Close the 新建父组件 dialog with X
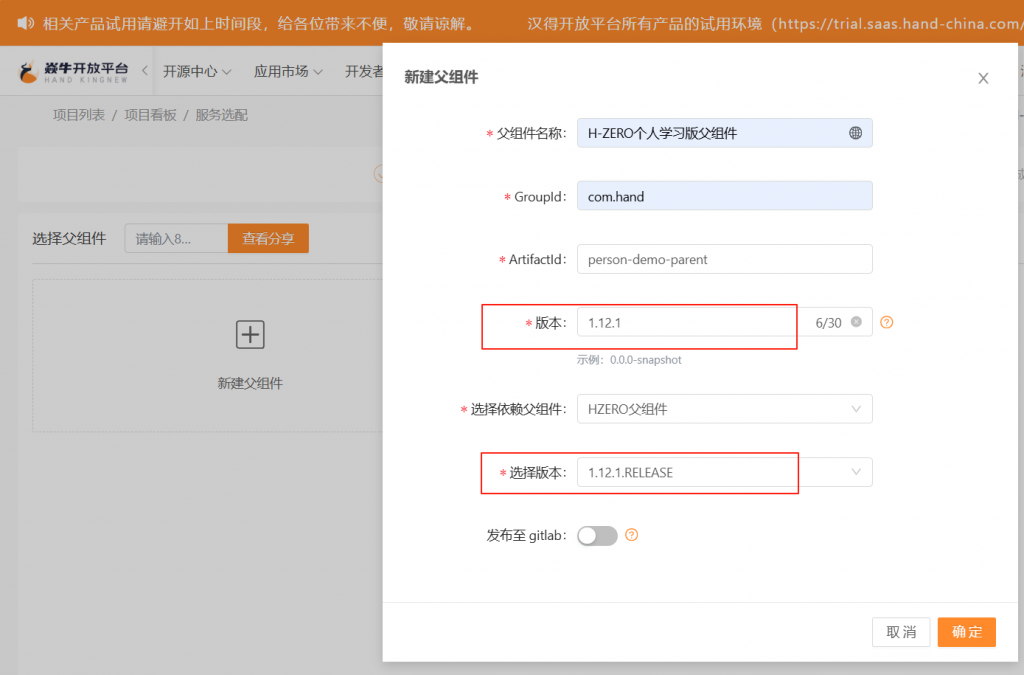Viewport: 1024px width, 675px height. pos(983,78)
